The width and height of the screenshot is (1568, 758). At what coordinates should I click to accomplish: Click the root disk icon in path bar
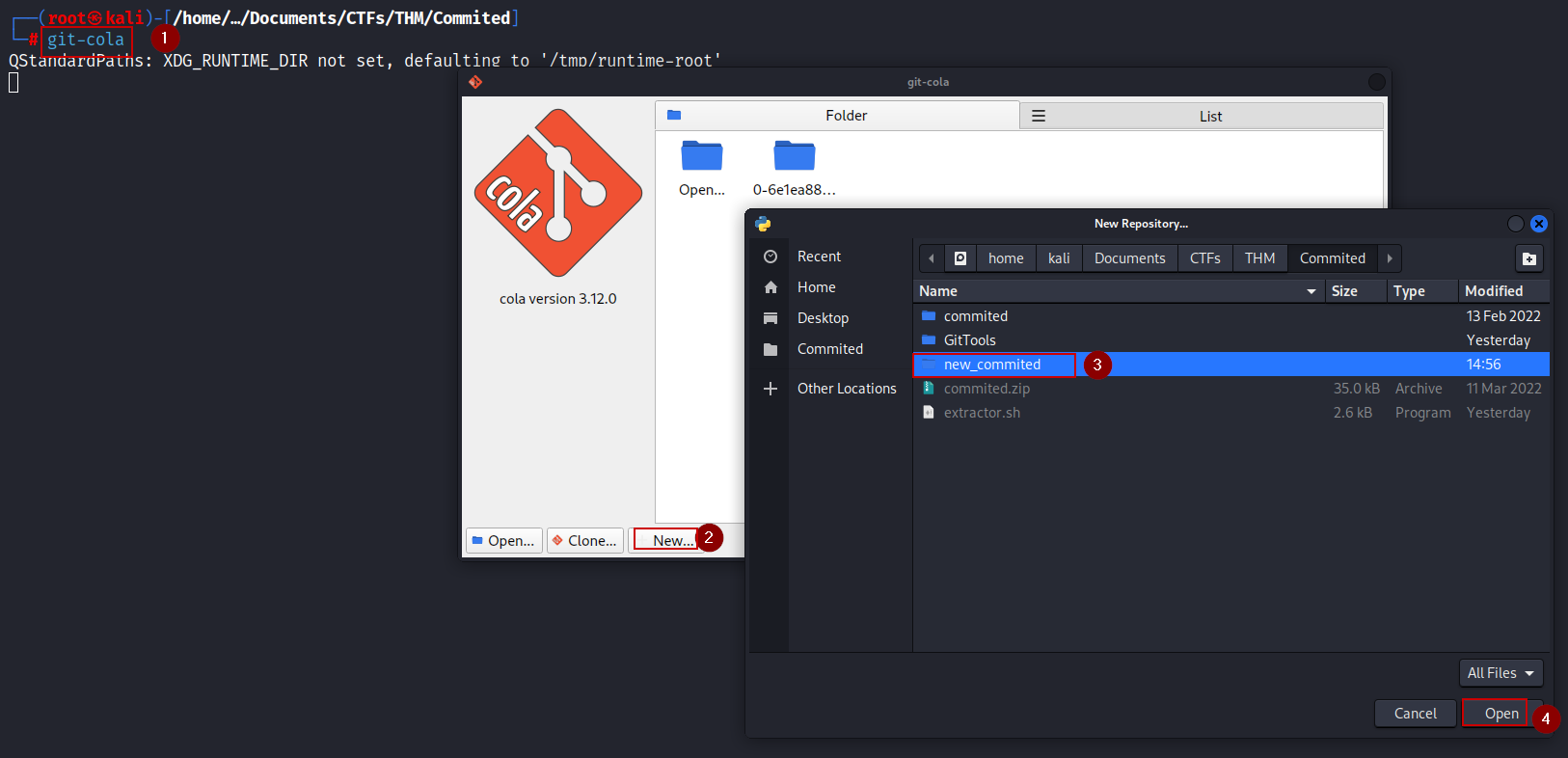[x=960, y=258]
